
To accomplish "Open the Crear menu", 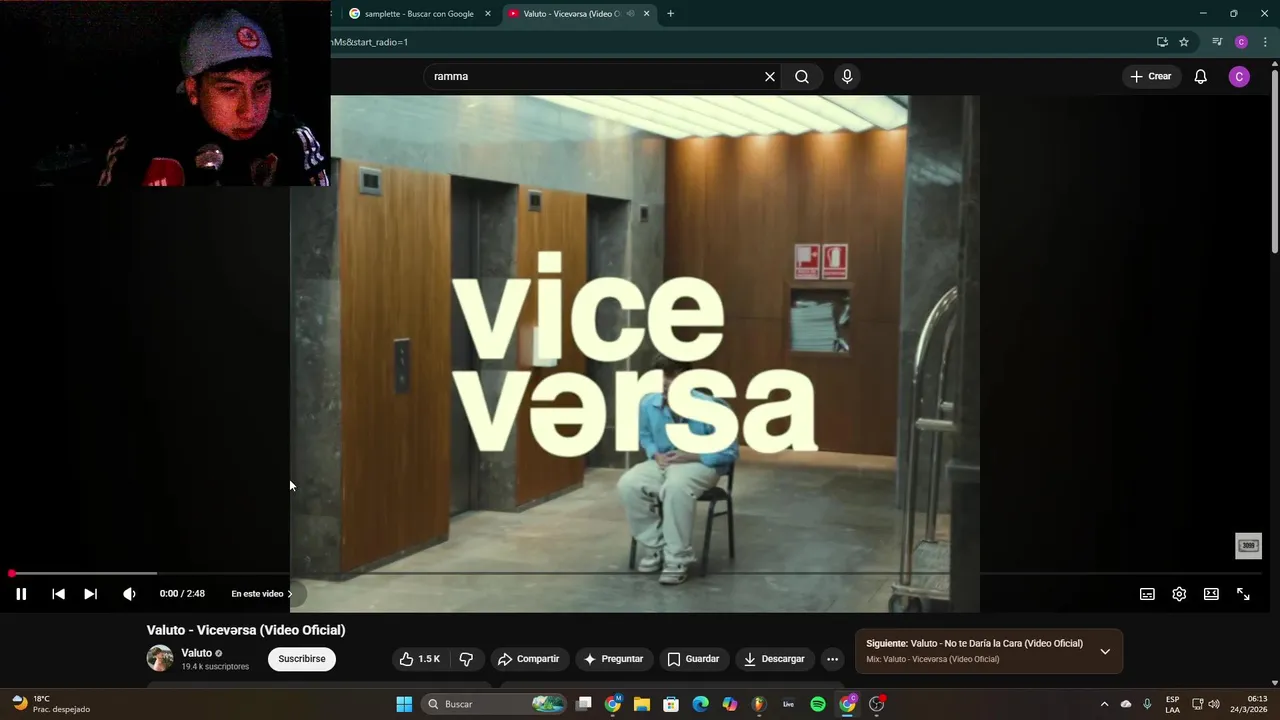I will pyautogui.click(x=1151, y=76).
